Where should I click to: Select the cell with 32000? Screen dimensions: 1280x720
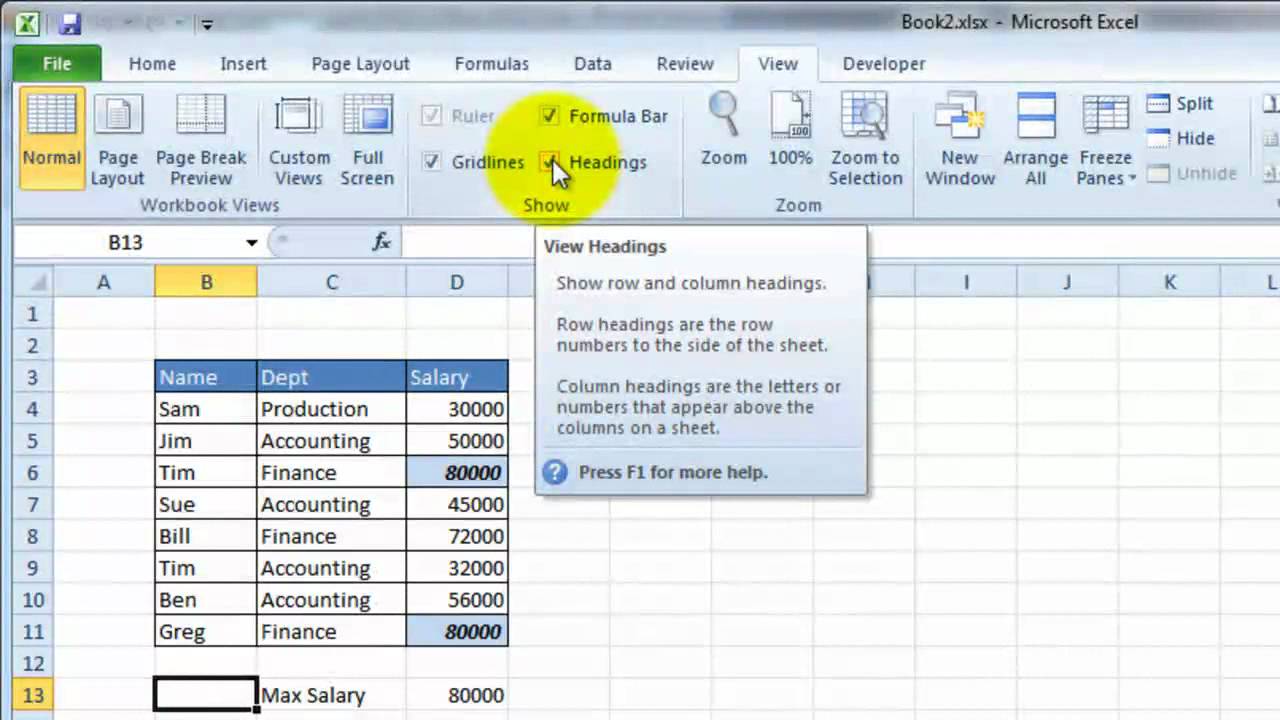tap(457, 568)
